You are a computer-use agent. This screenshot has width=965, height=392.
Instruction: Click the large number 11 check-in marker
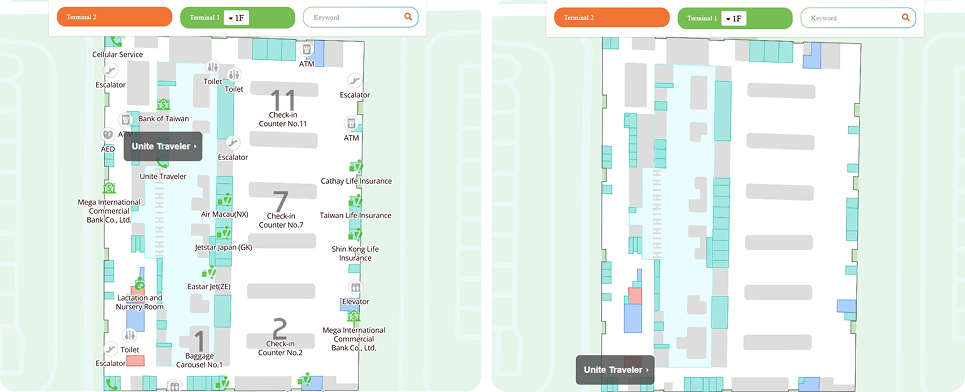(283, 100)
